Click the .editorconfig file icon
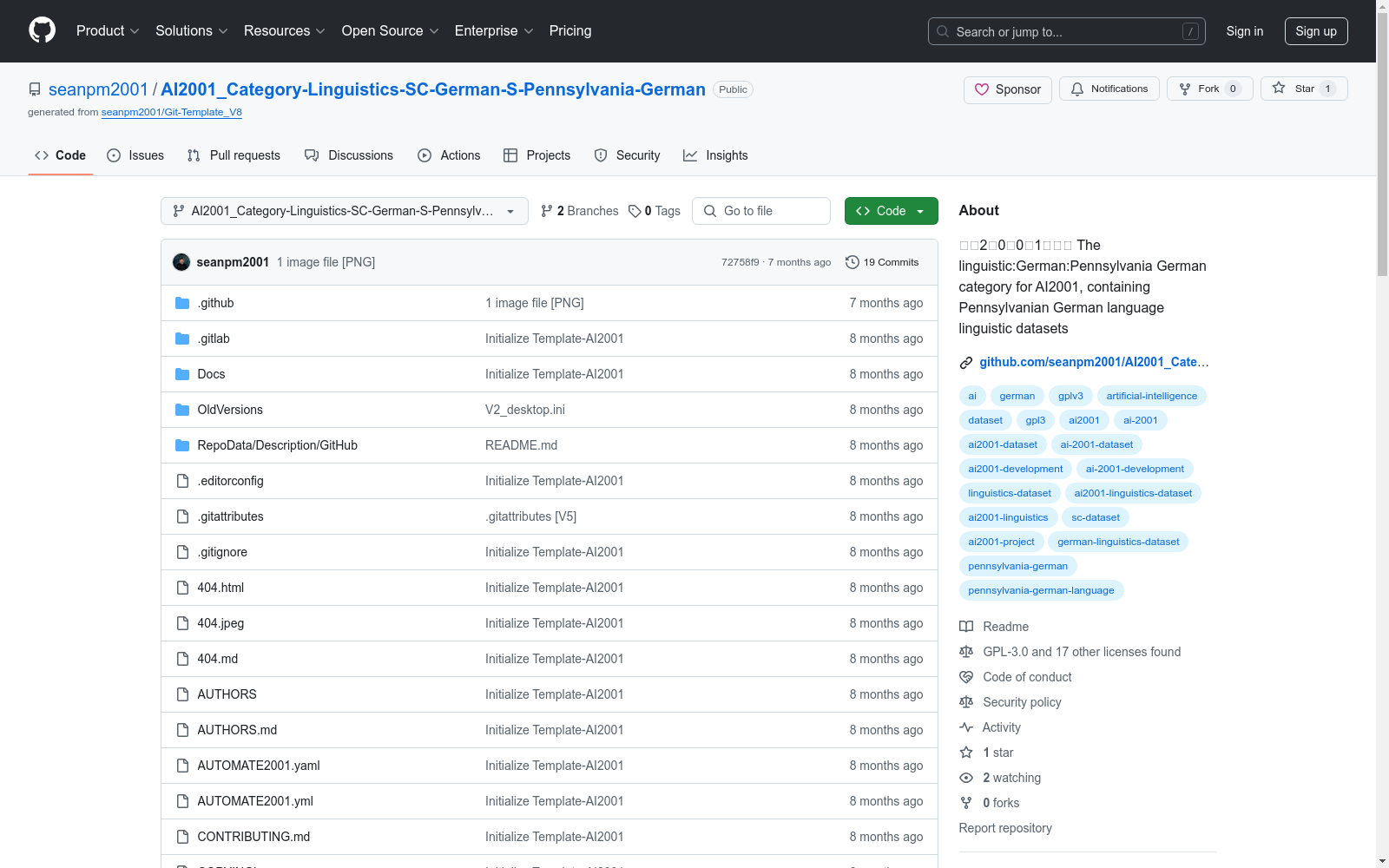 [x=182, y=481]
